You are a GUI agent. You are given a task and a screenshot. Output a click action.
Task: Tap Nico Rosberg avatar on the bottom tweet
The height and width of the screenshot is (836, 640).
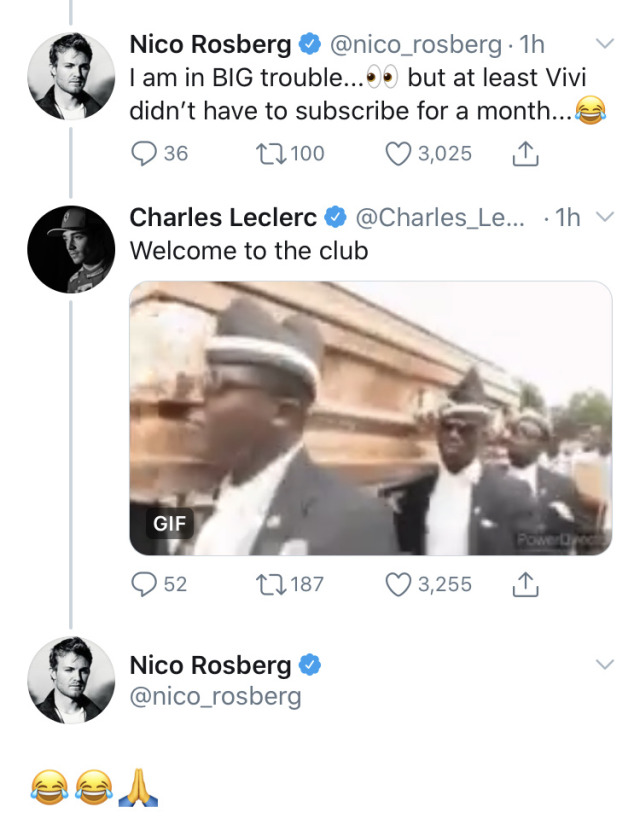click(70, 679)
